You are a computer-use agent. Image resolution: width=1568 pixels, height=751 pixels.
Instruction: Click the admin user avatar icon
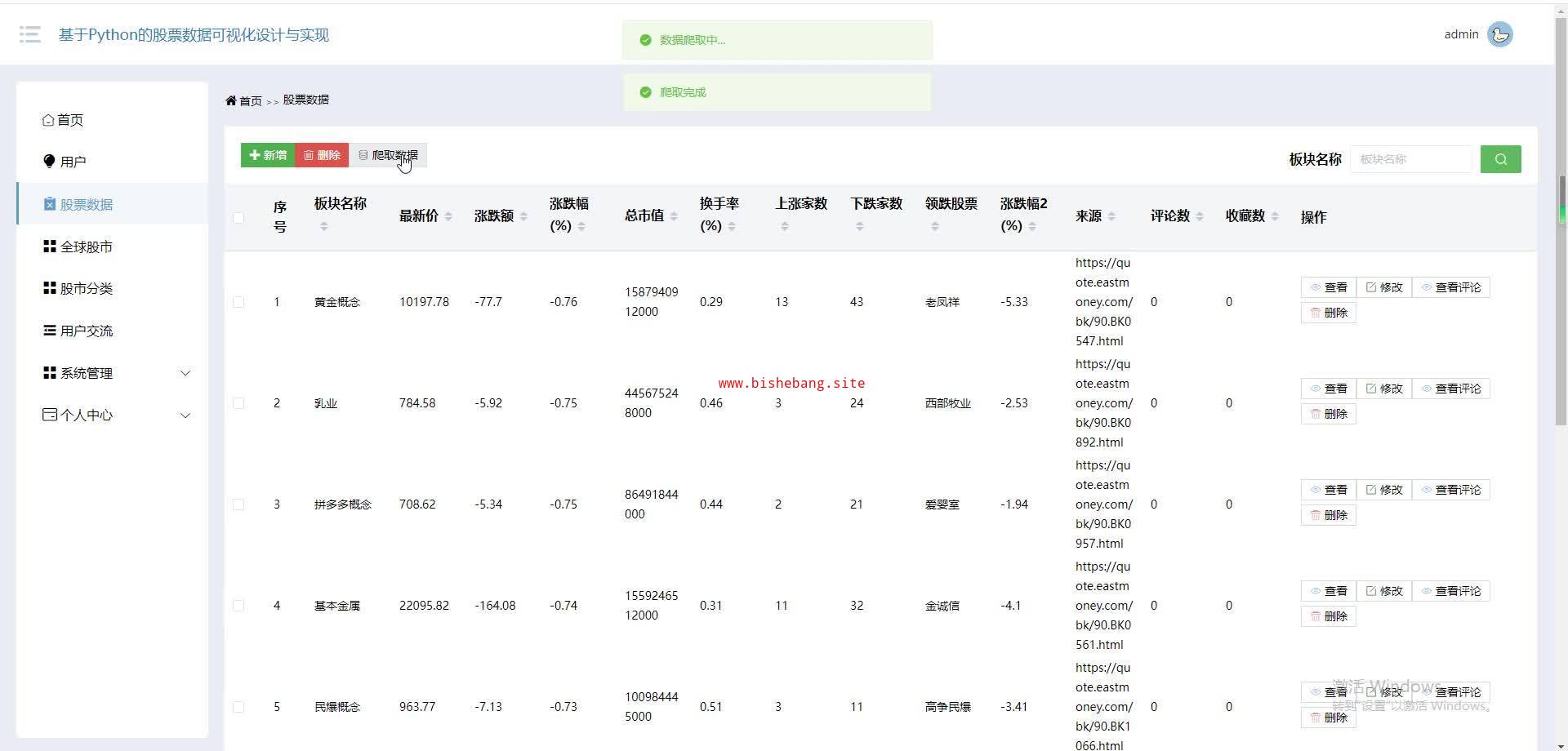click(1499, 34)
